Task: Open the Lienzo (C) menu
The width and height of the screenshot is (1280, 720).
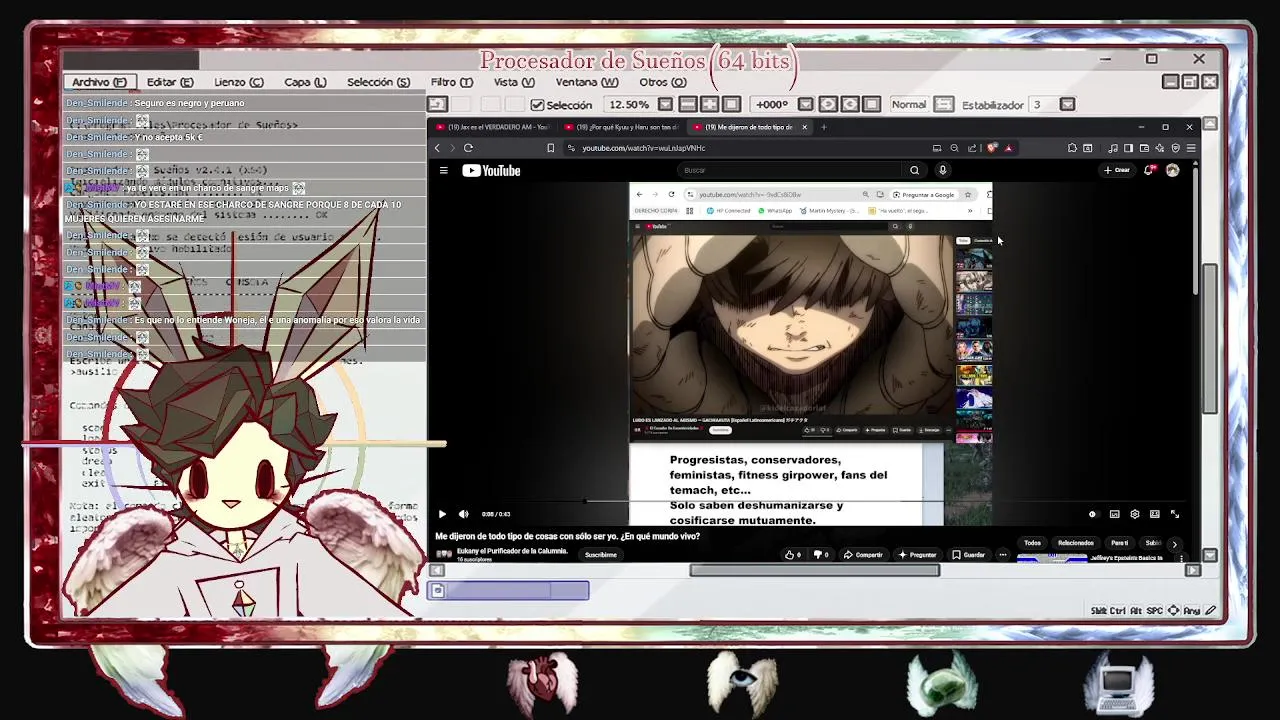Action: click(239, 82)
